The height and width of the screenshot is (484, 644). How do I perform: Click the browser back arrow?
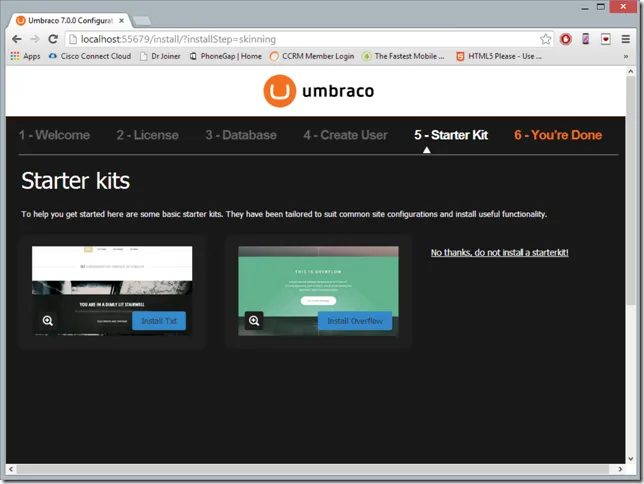17,39
